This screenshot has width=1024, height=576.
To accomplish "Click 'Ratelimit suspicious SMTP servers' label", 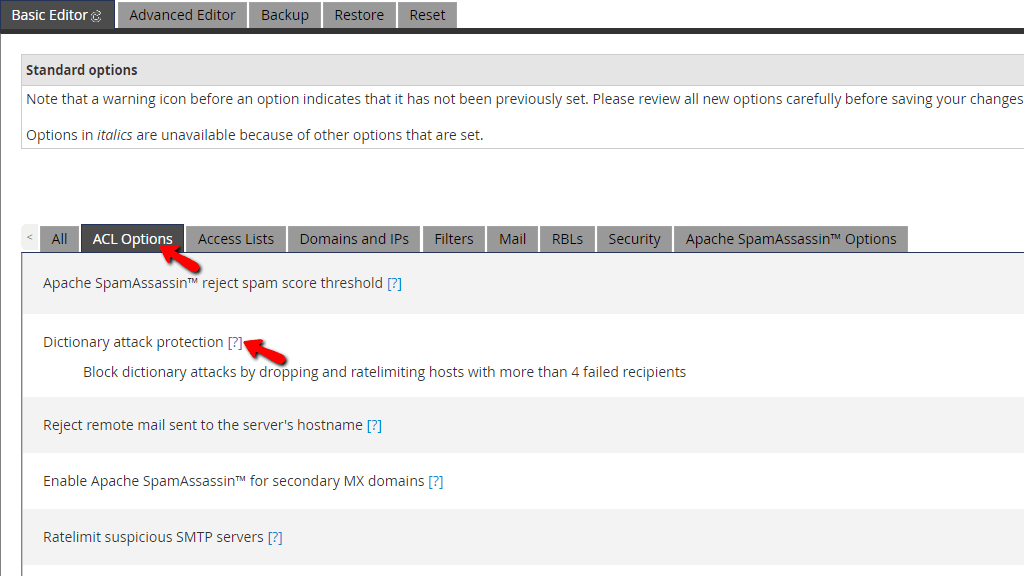I will pos(153,537).
